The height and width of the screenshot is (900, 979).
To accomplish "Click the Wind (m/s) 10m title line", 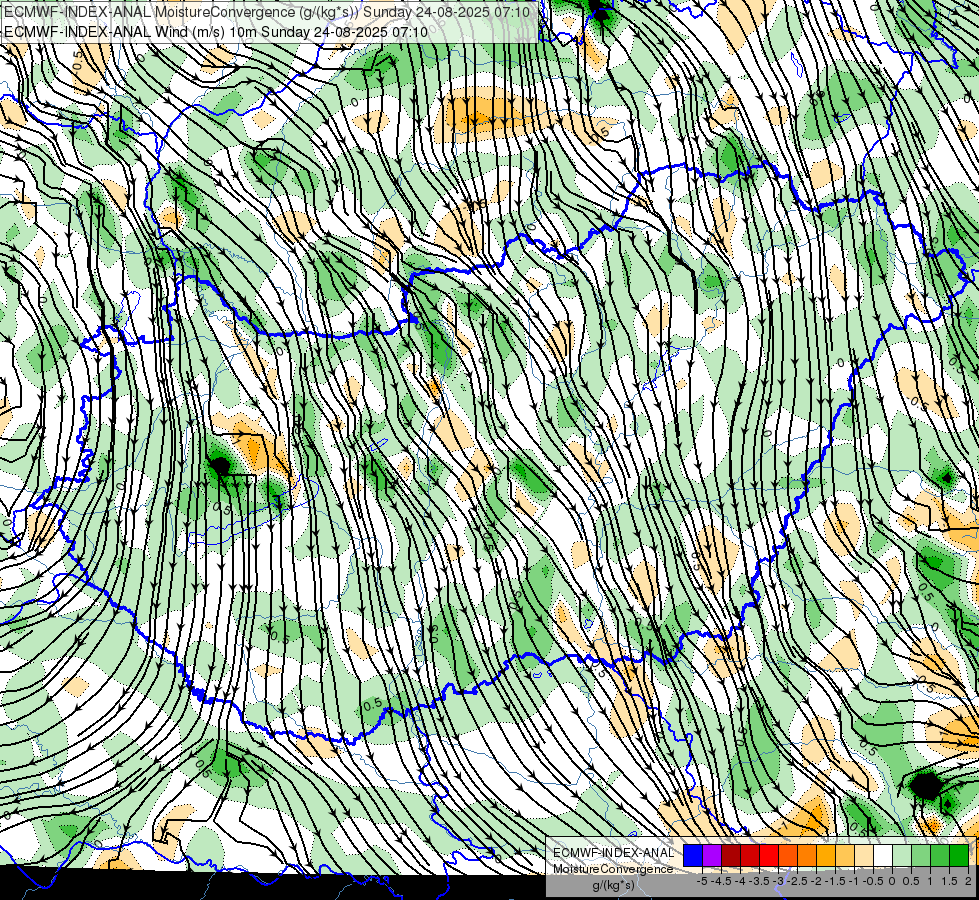I will point(216,31).
